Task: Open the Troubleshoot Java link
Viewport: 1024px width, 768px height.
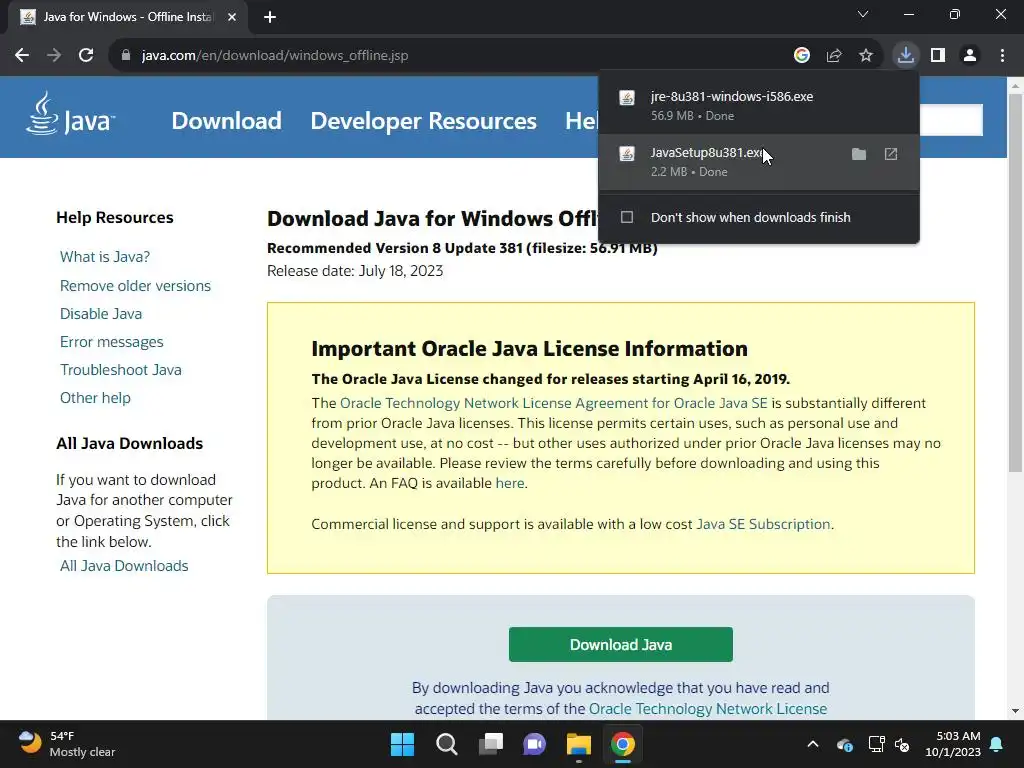Action: [121, 370]
